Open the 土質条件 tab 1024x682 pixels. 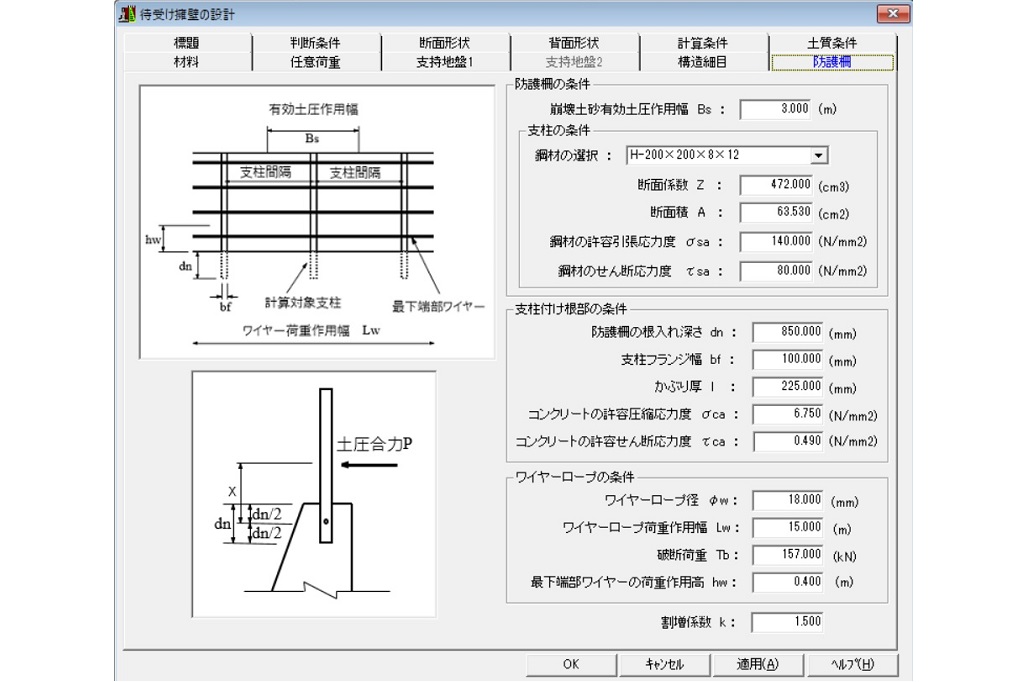[x=831, y=43]
